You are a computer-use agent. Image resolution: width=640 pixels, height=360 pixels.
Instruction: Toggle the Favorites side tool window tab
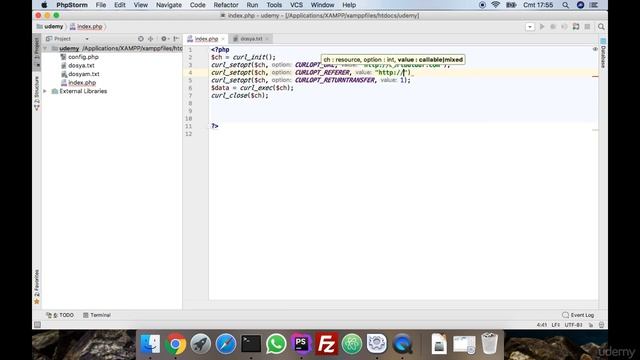click(37, 287)
